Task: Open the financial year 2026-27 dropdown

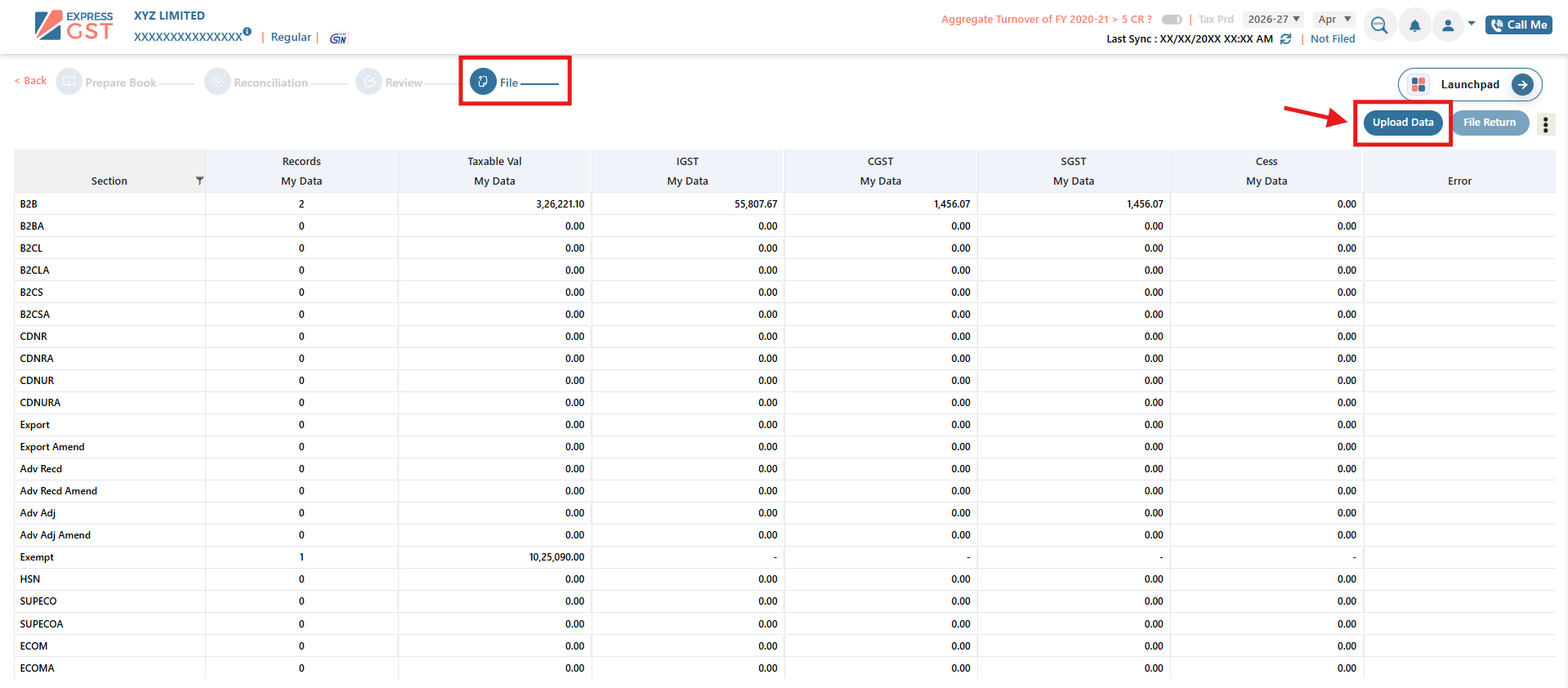Action: click(1273, 20)
